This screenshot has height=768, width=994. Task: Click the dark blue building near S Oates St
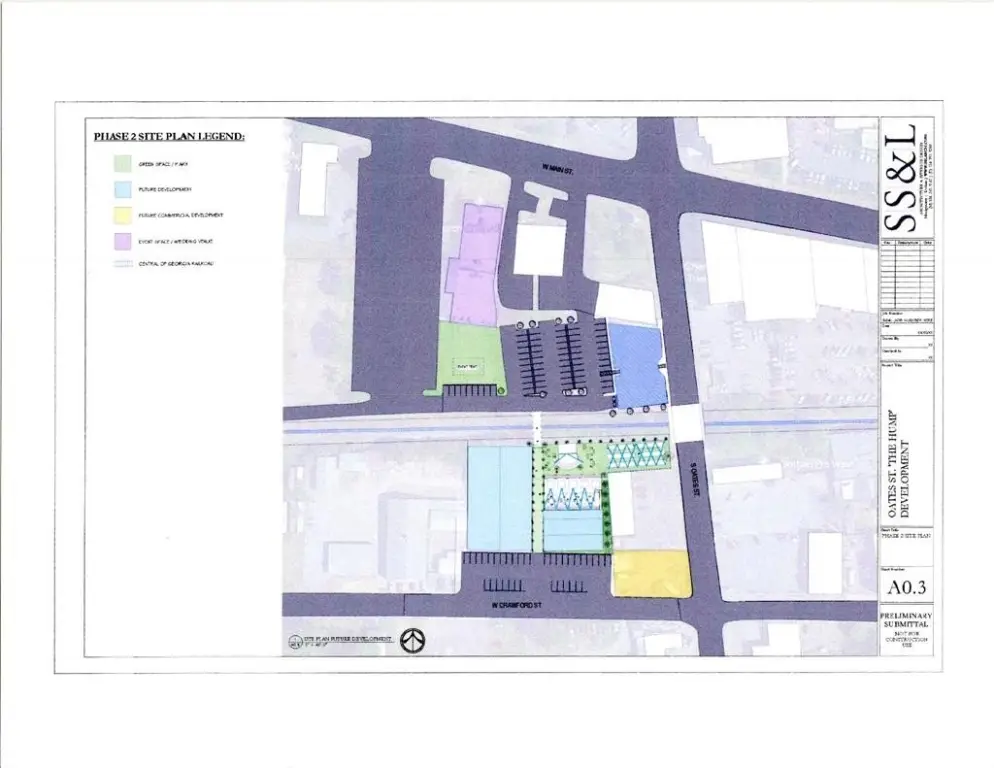(636, 364)
